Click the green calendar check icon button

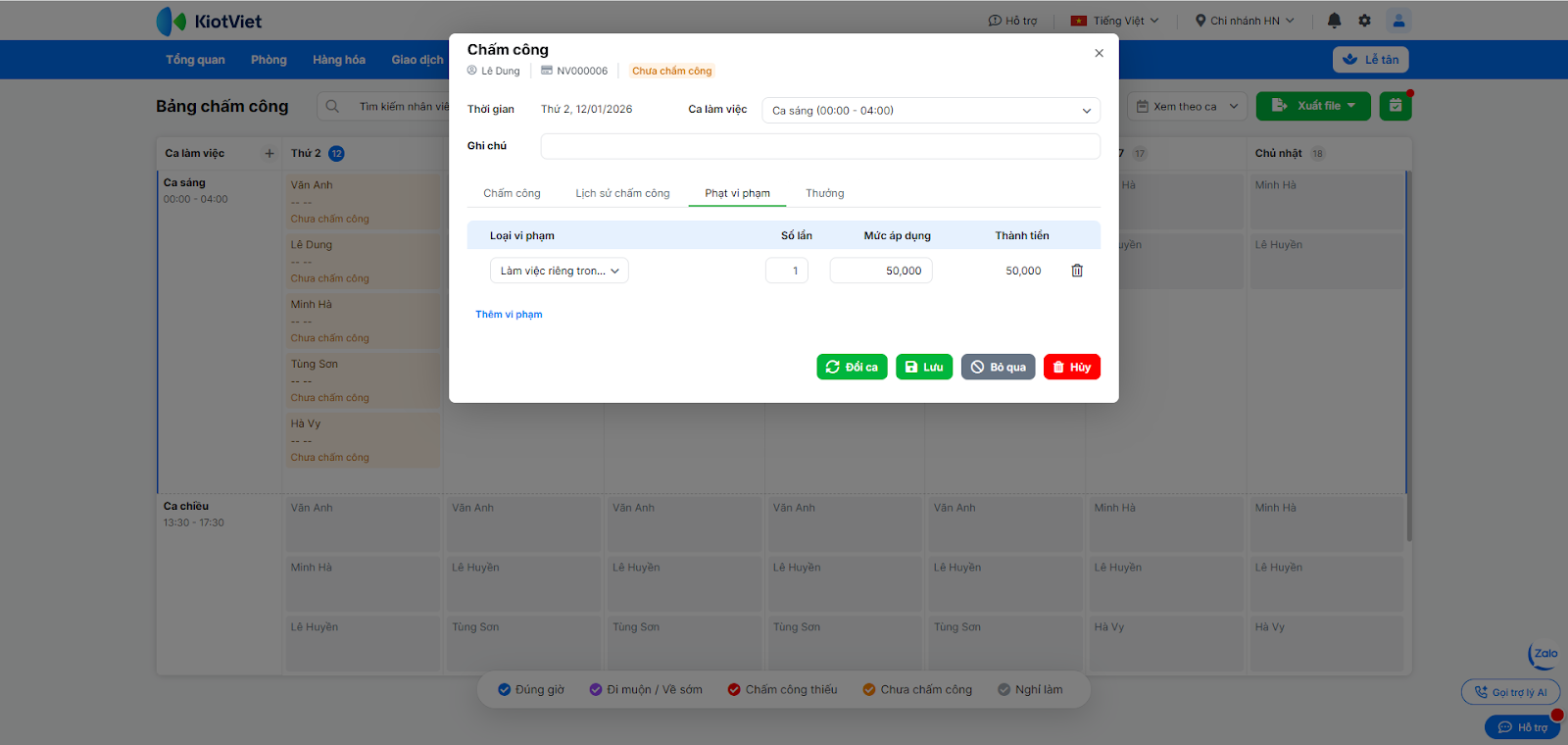tap(1396, 106)
